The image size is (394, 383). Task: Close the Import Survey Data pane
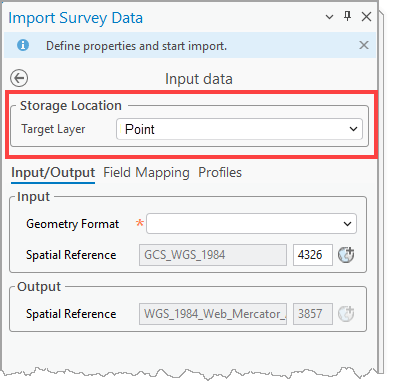[x=366, y=16]
